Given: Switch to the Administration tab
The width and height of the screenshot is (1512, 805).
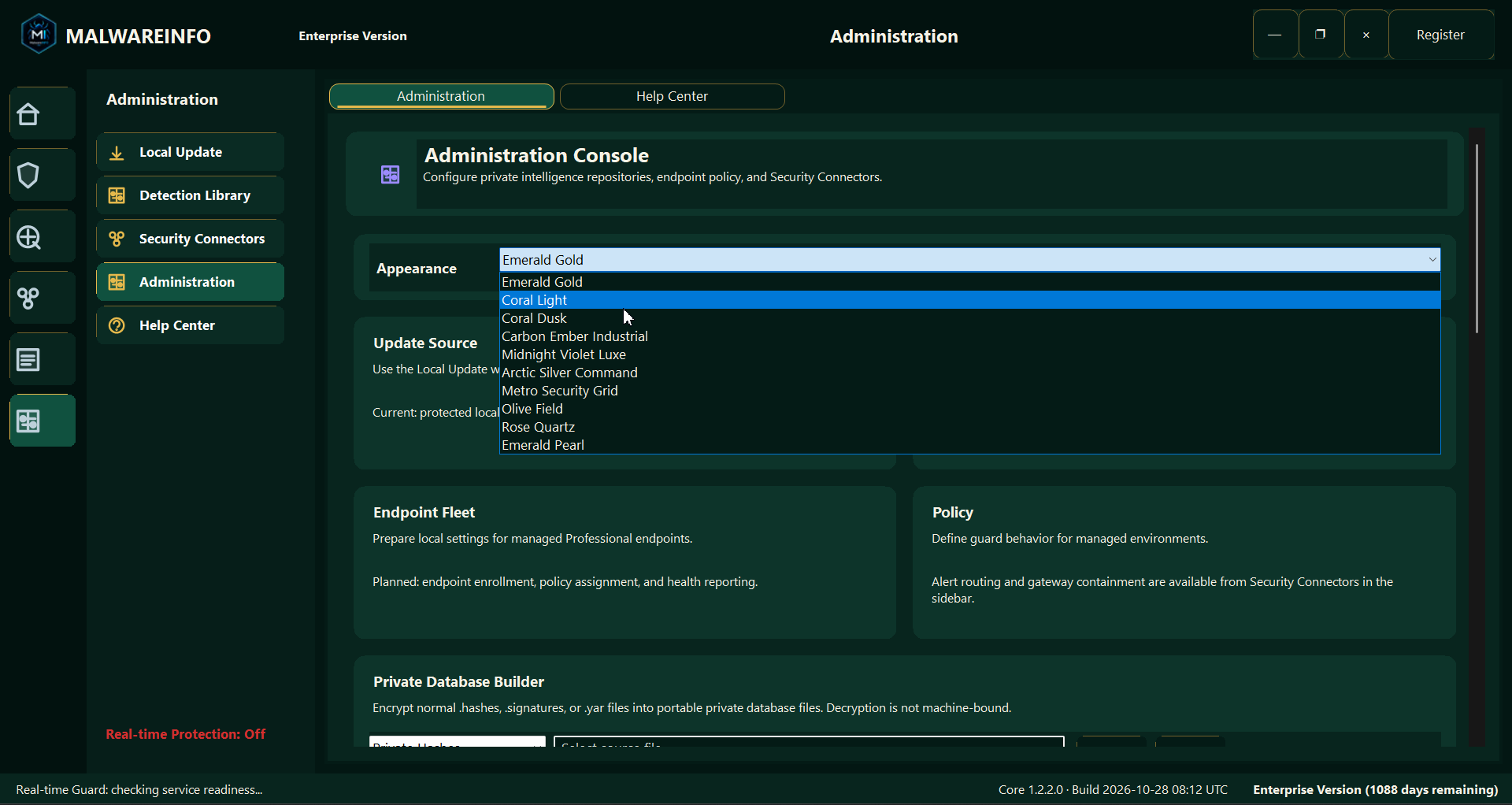Looking at the screenshot, I should (442, 96).
